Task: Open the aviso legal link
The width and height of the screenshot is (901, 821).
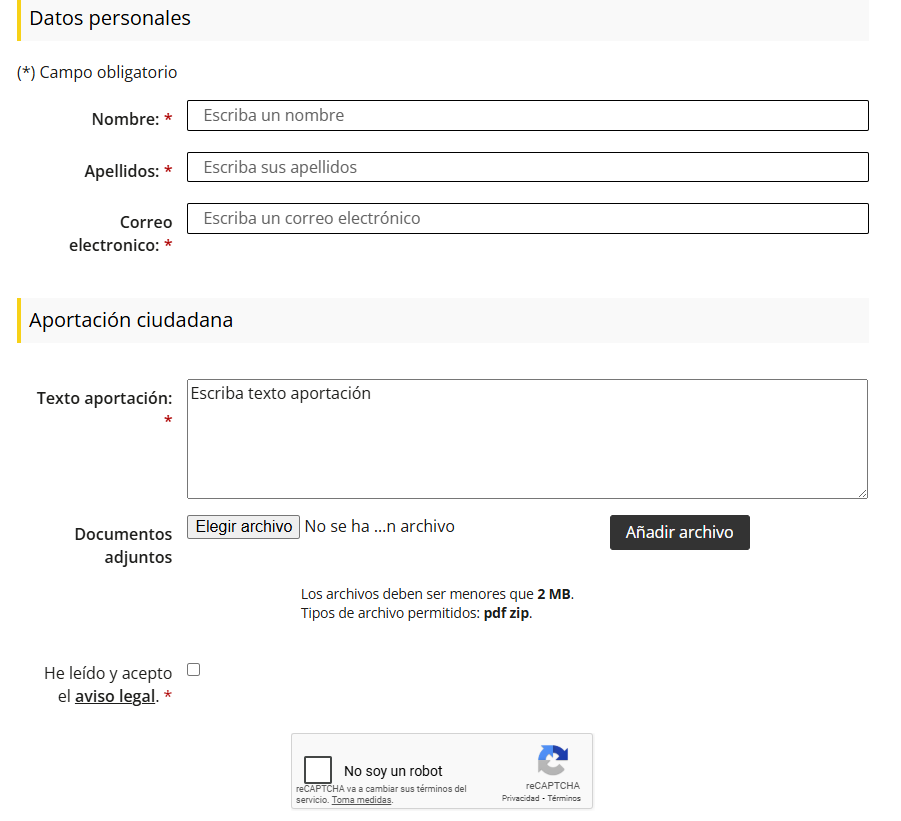Action: pyautogui.click(x=115, y=697)
